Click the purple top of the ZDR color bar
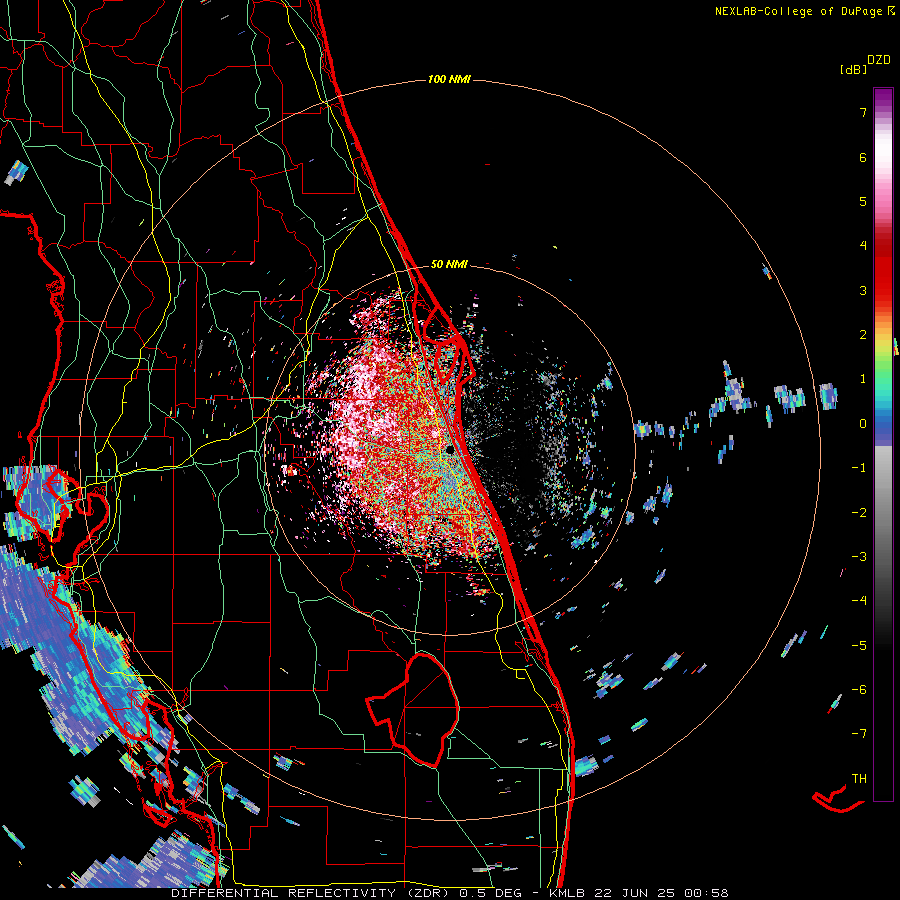 coord(883,98)
